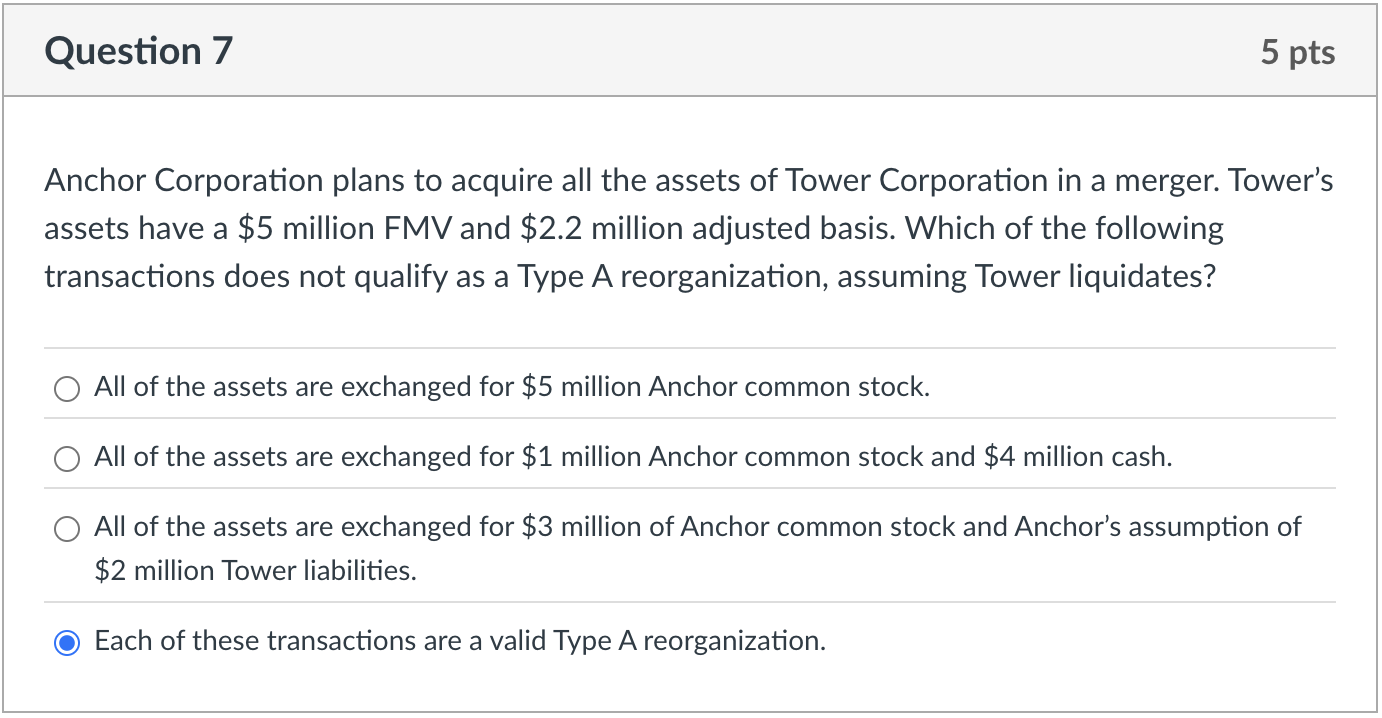Choose the $1 million stock and $4 million cash answer
The width and height of the screenshot is (1382, 718).
click(66, 458)
